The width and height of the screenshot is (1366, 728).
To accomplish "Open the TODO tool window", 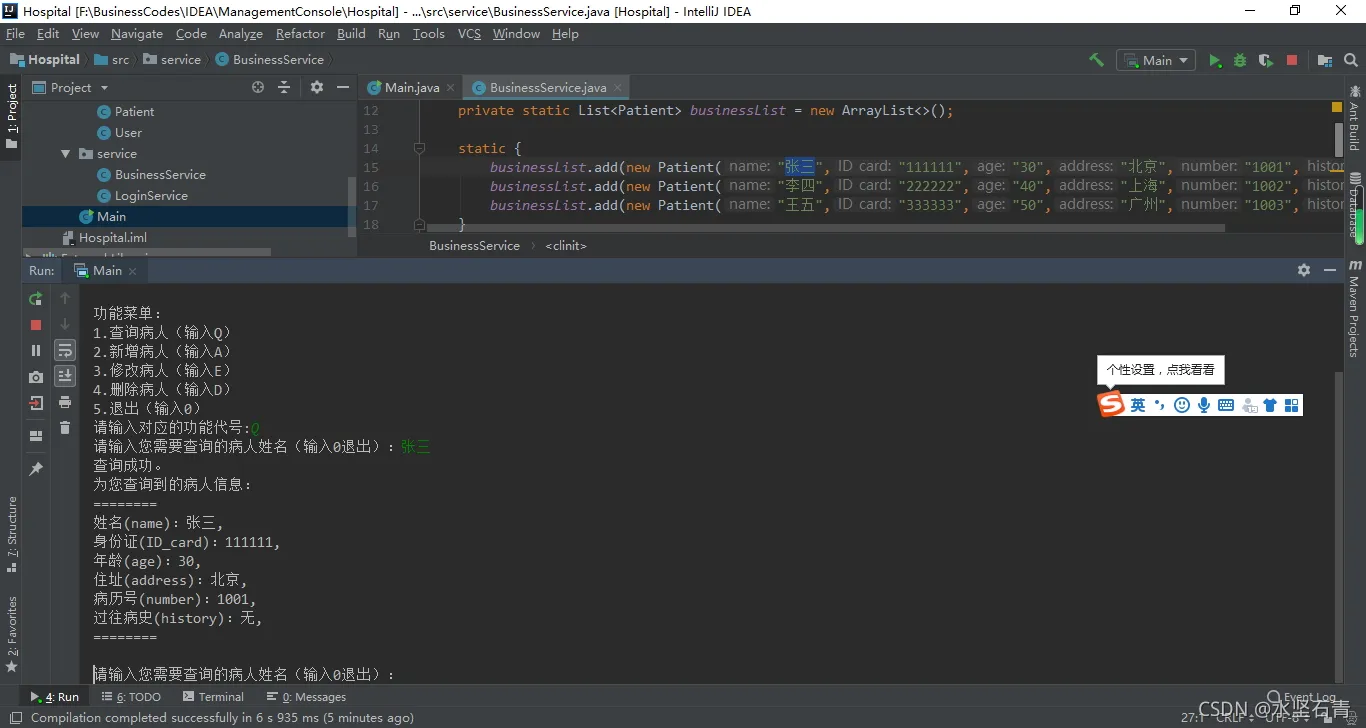I will (x=131, y=697).
